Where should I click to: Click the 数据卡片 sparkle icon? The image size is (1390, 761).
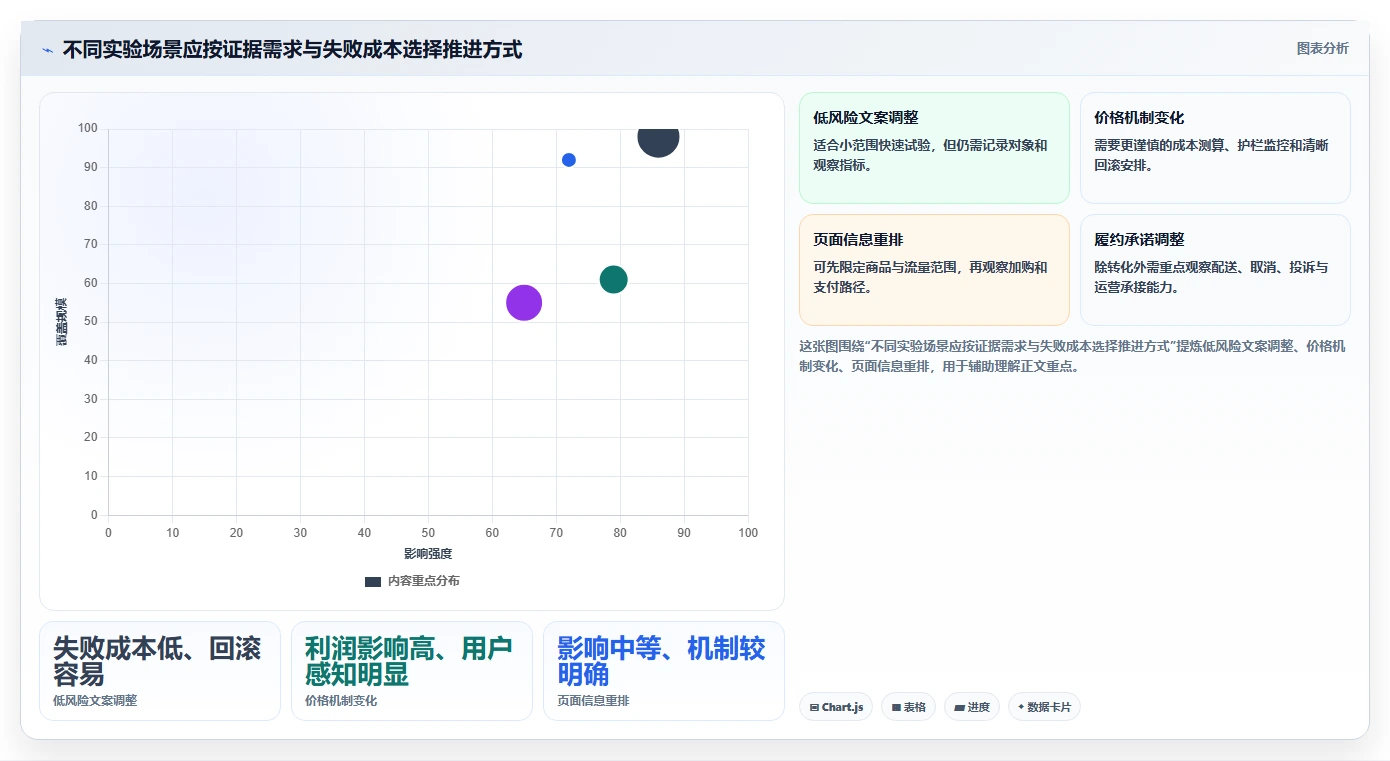[x=1021, y=707]
